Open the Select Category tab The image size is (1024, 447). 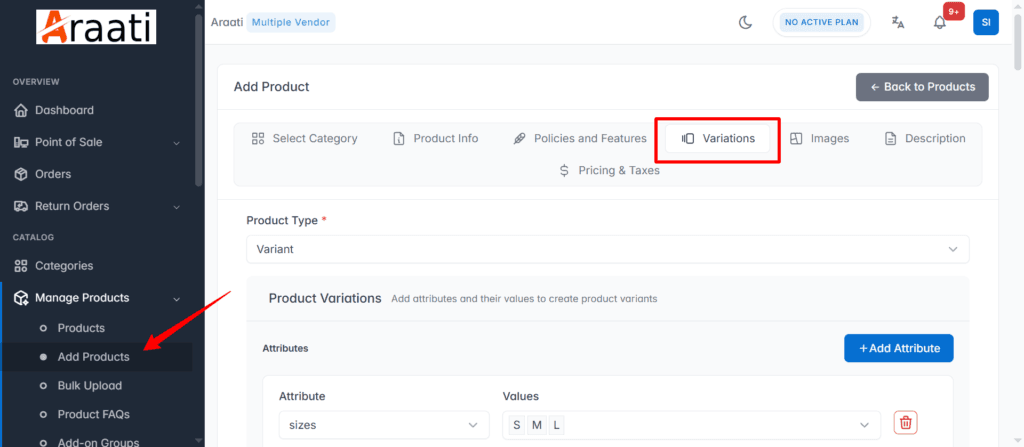(304, 139)
